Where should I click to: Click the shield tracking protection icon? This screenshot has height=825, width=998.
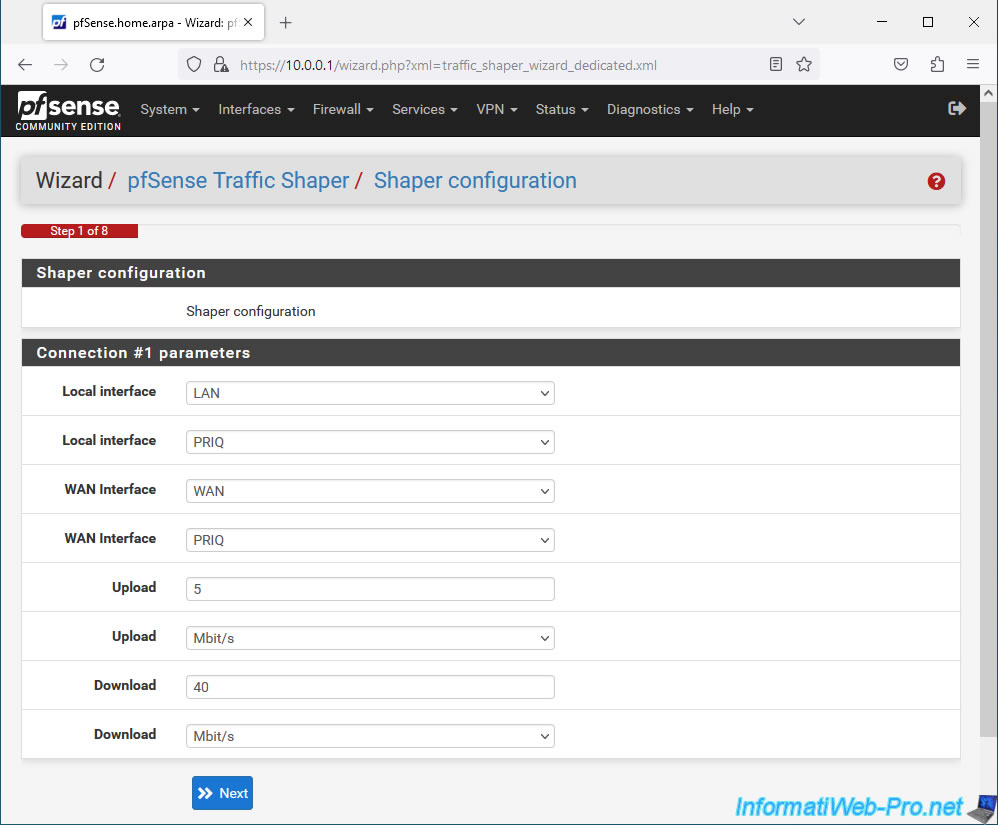(194, 64)
